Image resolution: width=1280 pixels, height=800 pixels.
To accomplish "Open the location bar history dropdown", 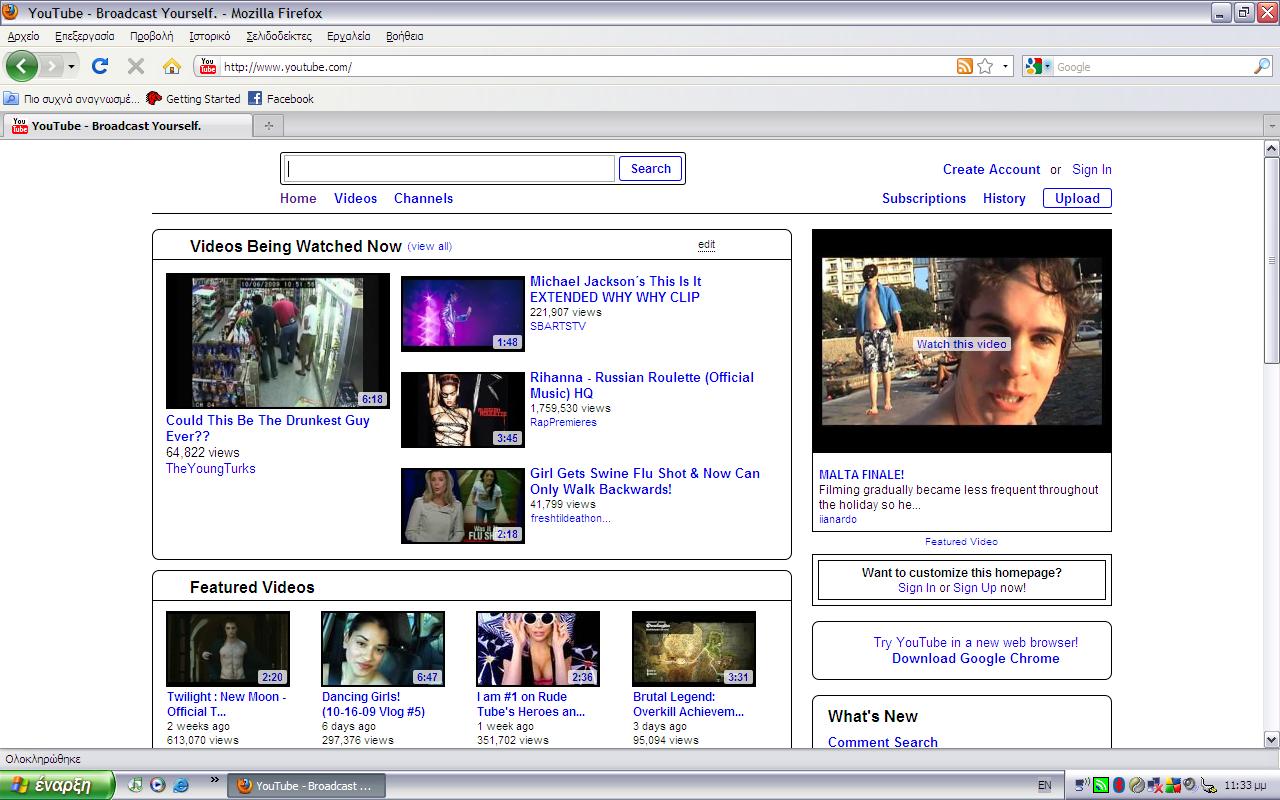I will [1006, 67].
